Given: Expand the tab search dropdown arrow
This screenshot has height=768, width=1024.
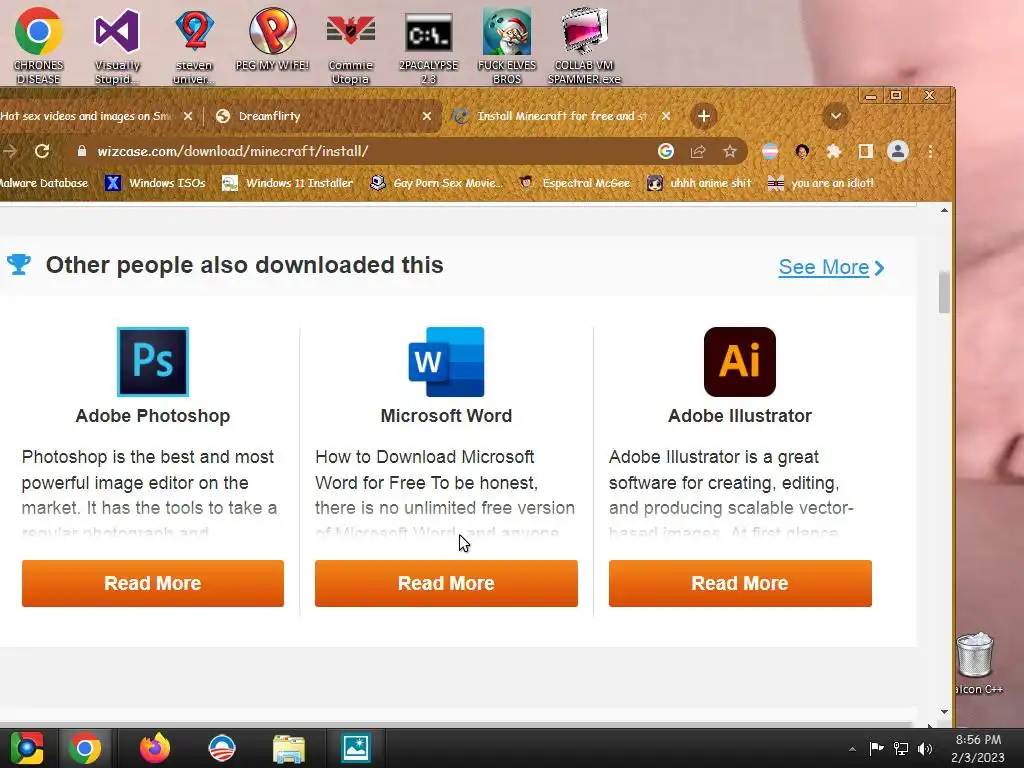Looking at the screenshot, I should click(835, 116).
